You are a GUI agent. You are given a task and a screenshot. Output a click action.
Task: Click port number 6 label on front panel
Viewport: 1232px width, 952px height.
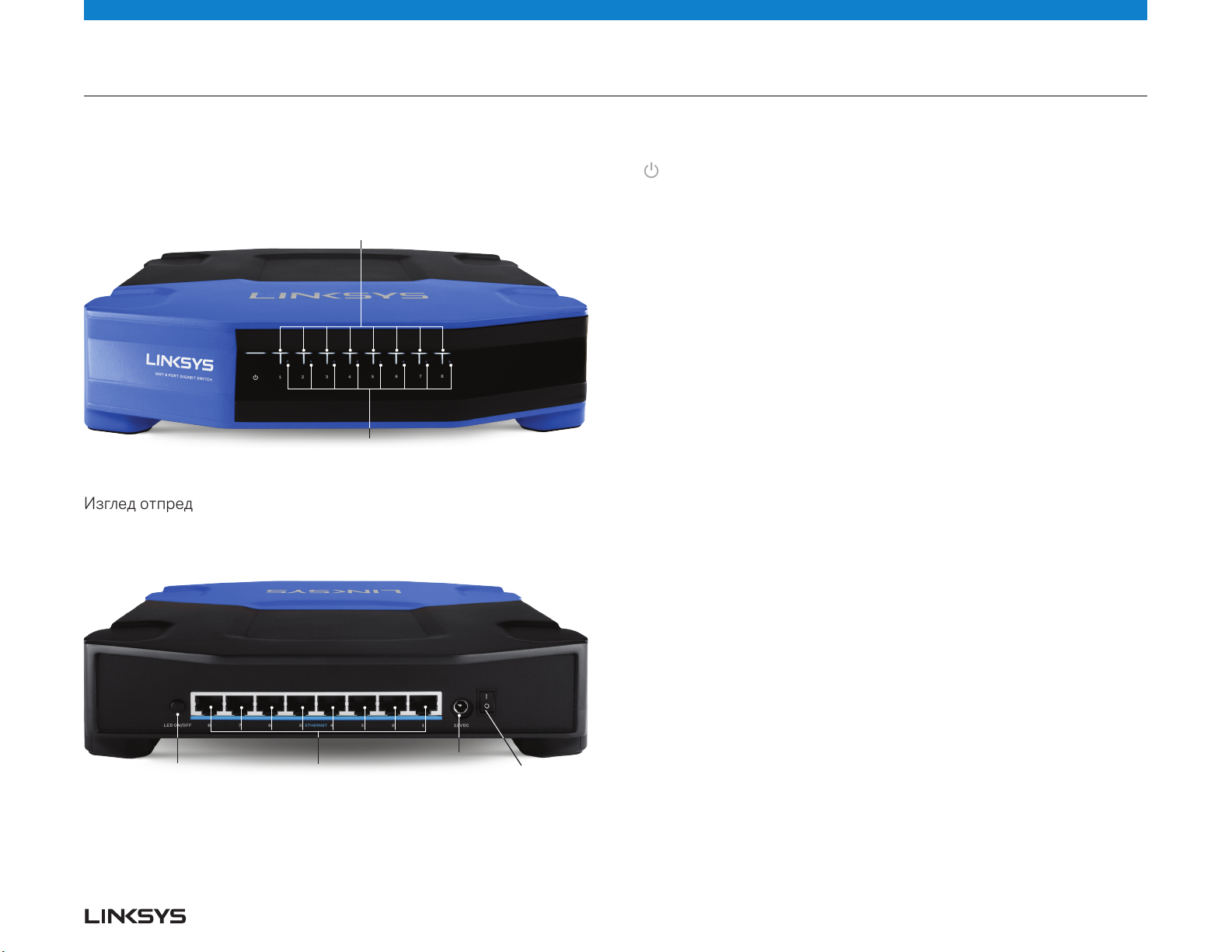point(396,377)
